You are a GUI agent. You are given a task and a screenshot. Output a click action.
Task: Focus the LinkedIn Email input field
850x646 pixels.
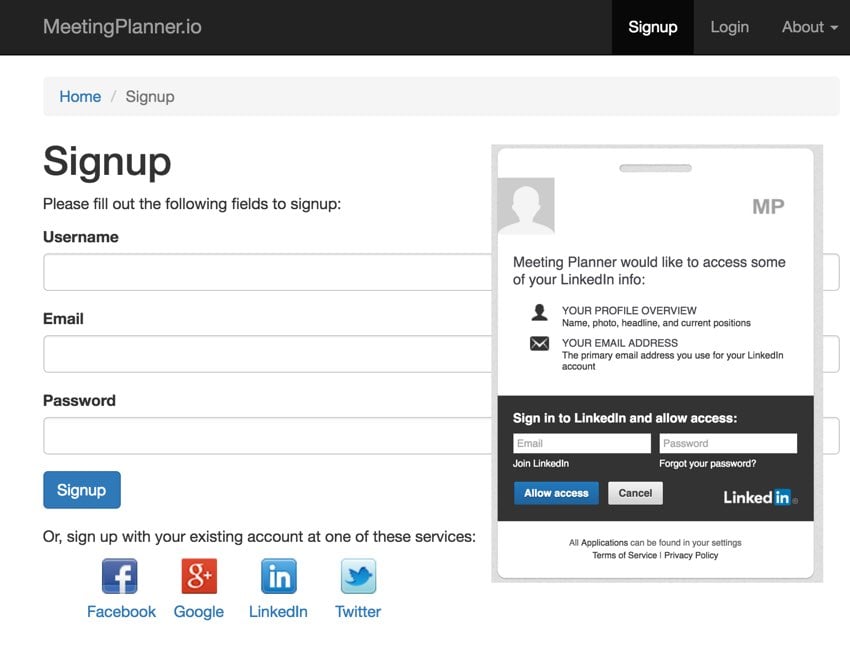(582, 443)
